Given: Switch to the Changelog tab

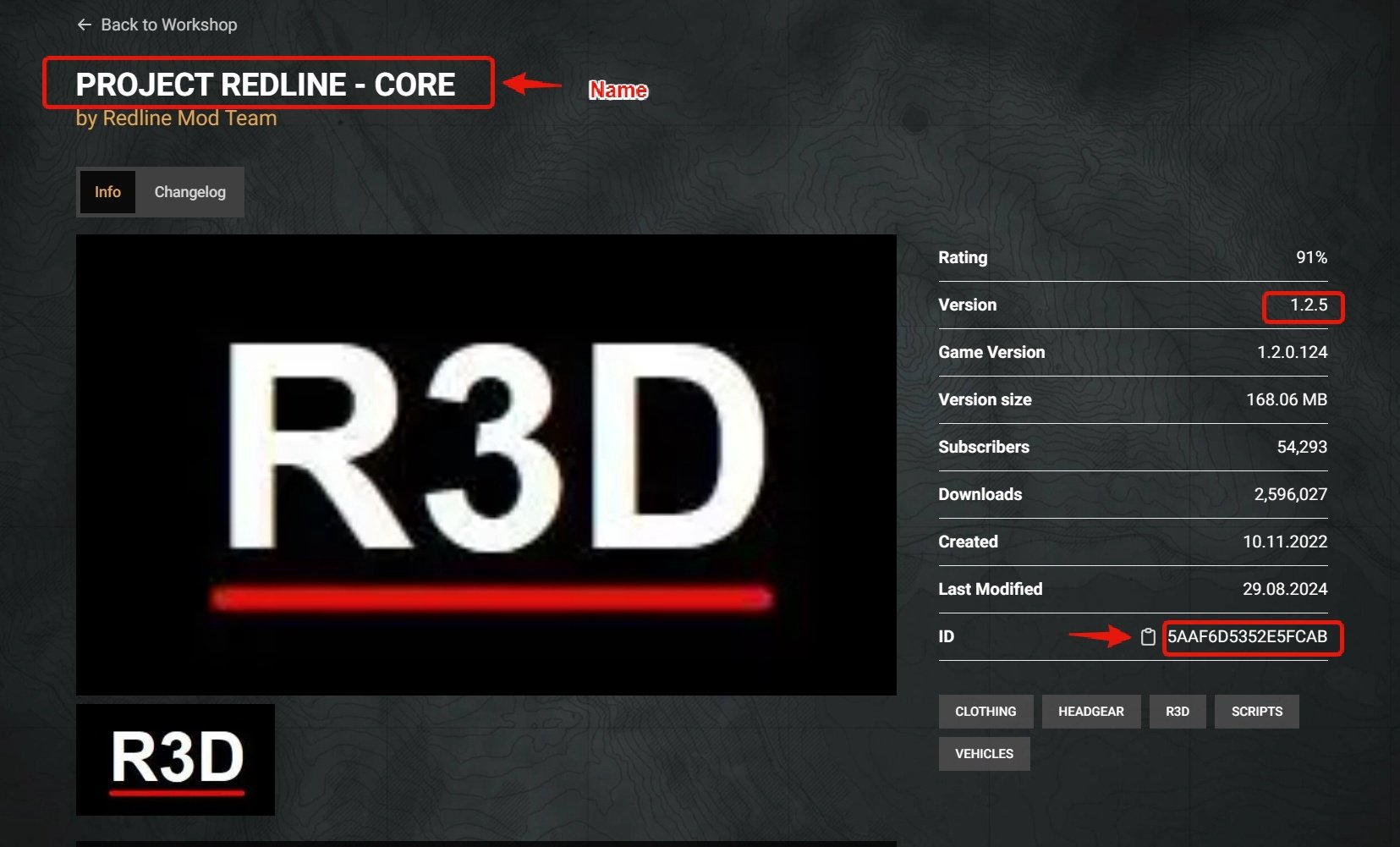Looking at the screenshot, I should (x=189, y=192).
